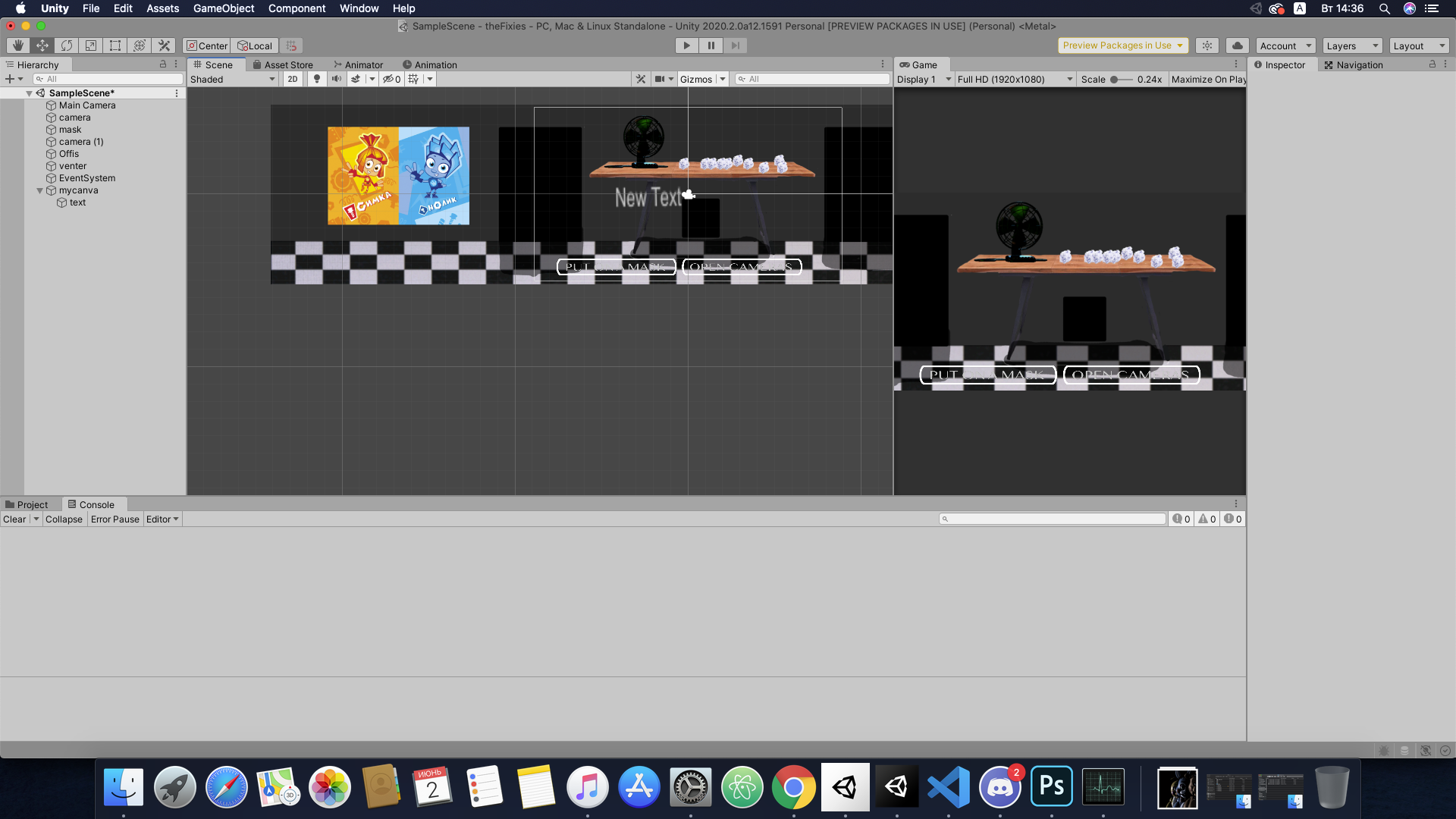Screen dimensions: 1456x819
Task: Open Account dropdown
Action: click(x=1285, y=45)
